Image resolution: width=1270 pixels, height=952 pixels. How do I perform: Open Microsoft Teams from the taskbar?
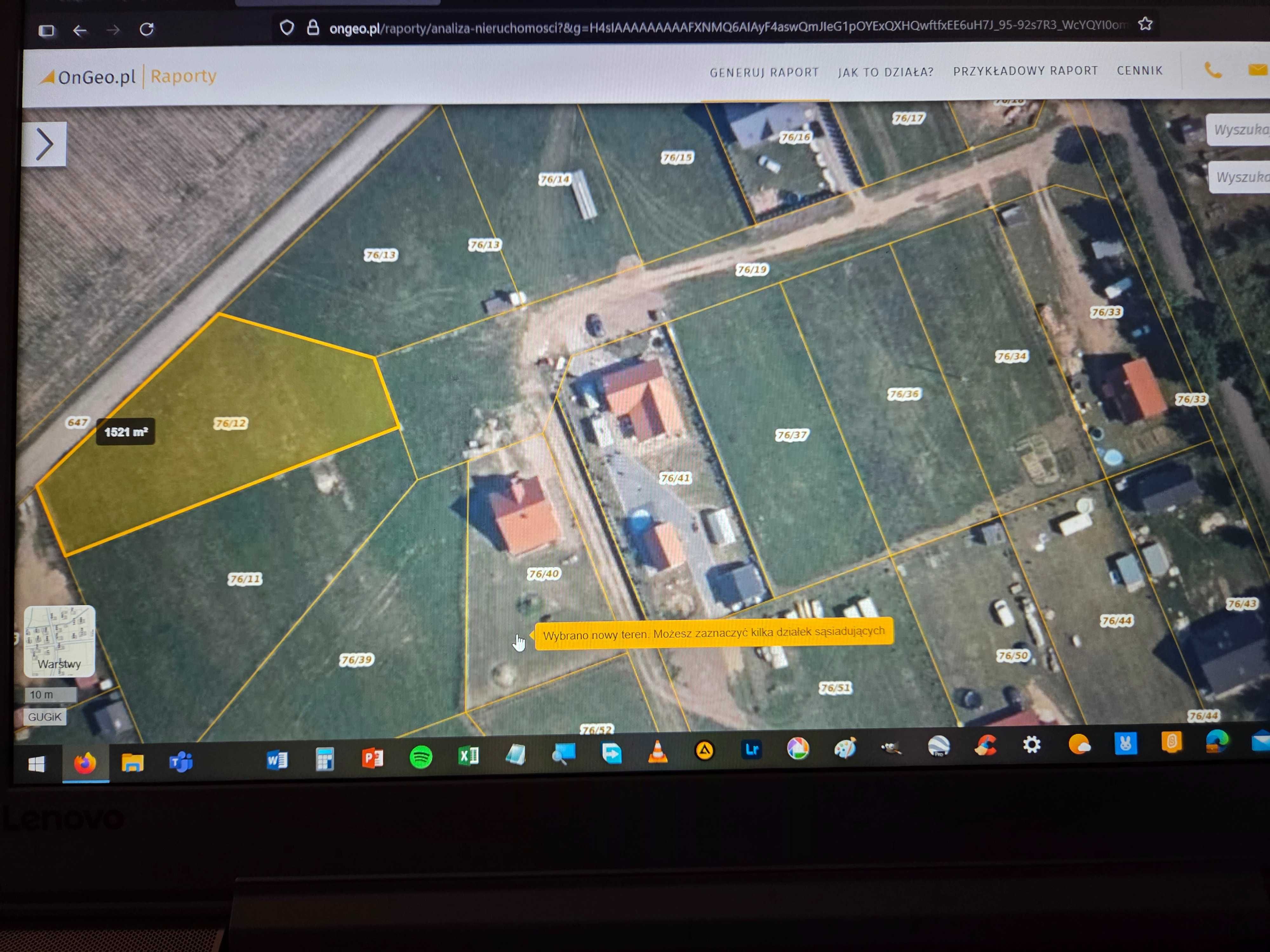tap(181, 762)
